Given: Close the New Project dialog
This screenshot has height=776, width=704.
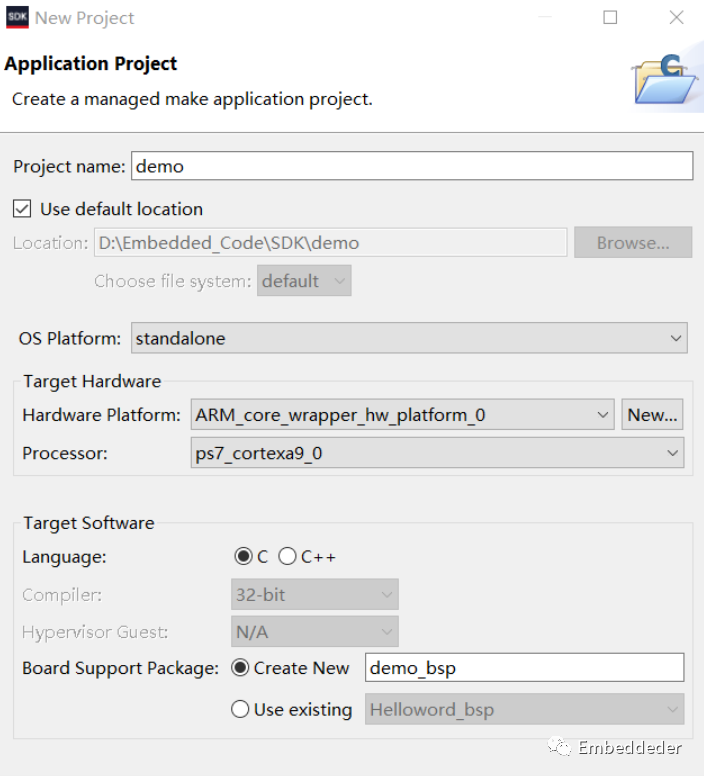Looking at the screenshot, I should point(676,18).
